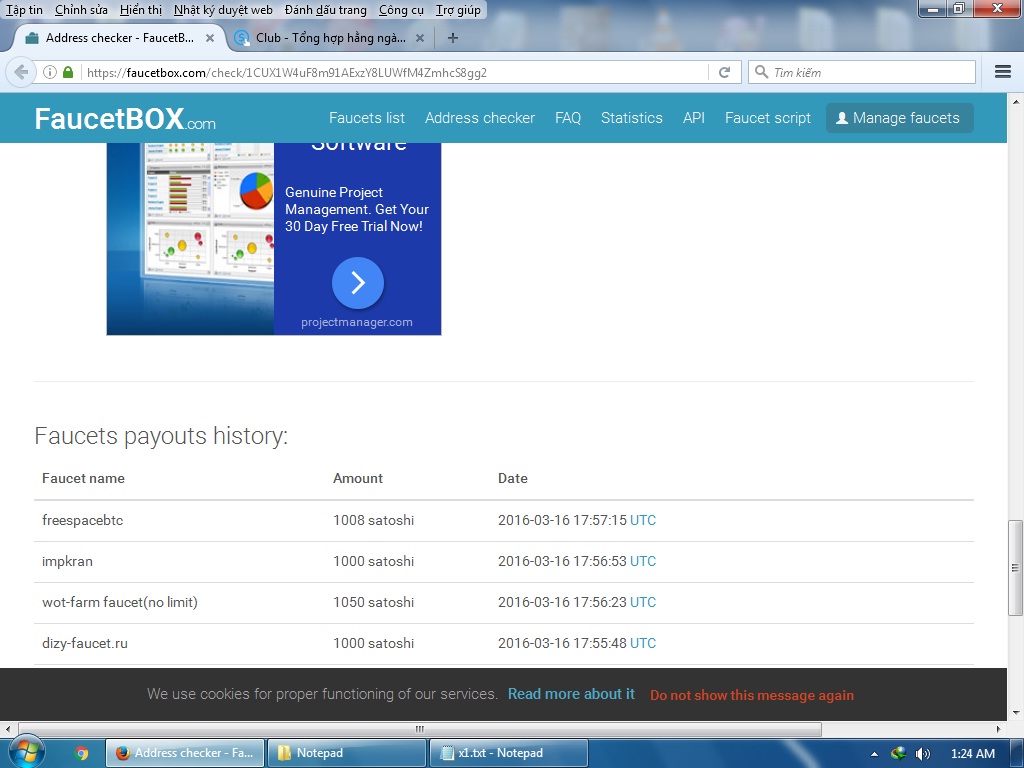Open the Hiển thị menu
This screenshot has height=768, width=1024.
click(141, 10)
